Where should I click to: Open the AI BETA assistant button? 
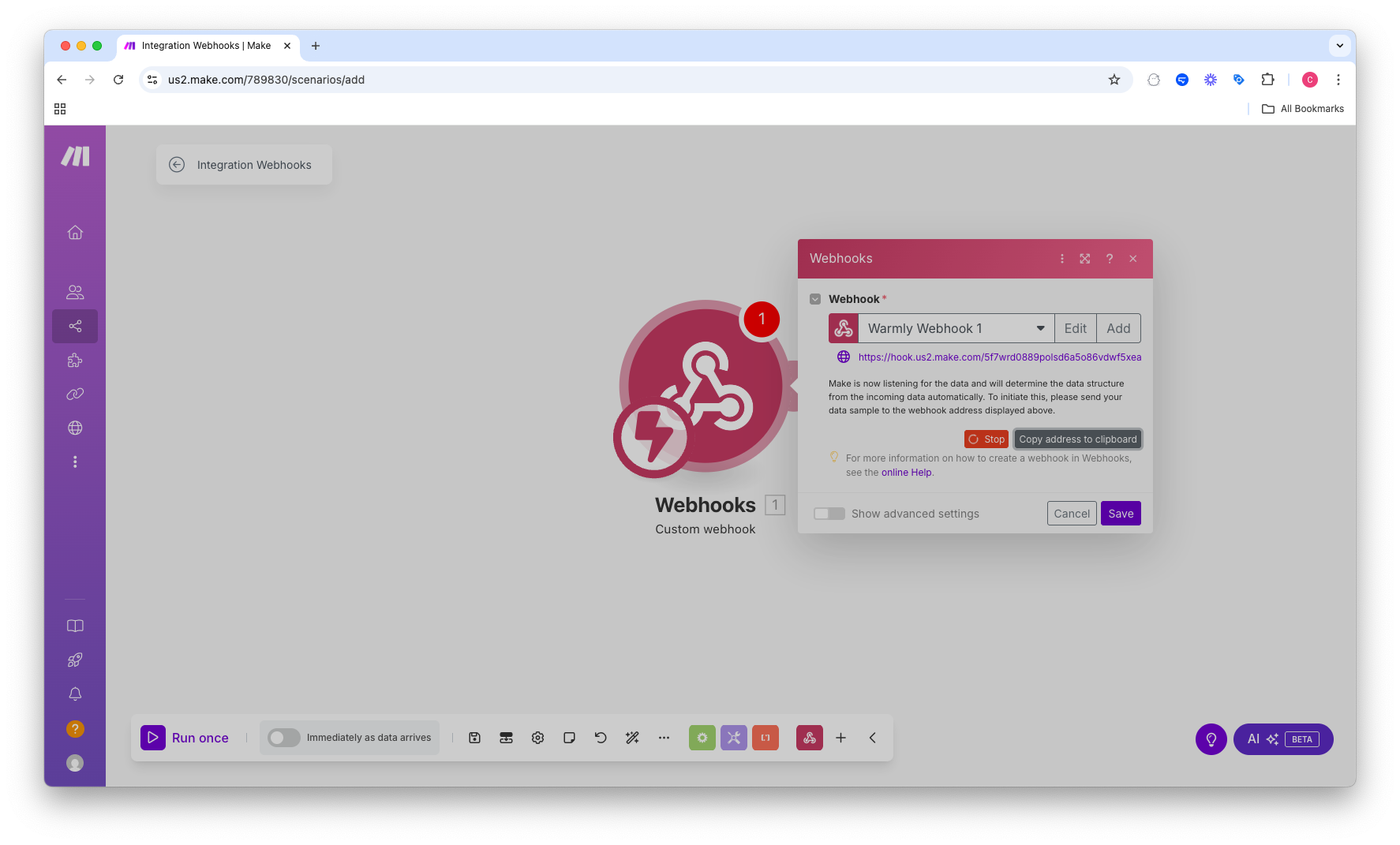point(1283,739)
